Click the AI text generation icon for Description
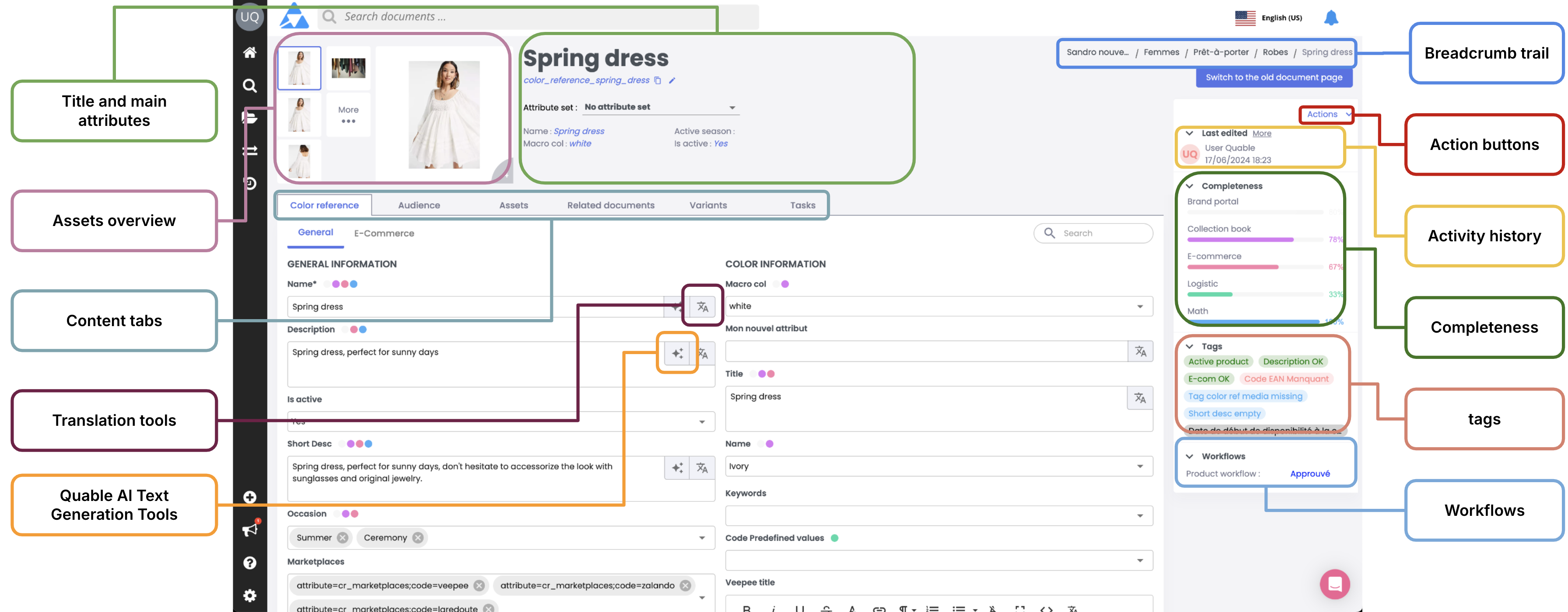 click(x=677, y=353)
